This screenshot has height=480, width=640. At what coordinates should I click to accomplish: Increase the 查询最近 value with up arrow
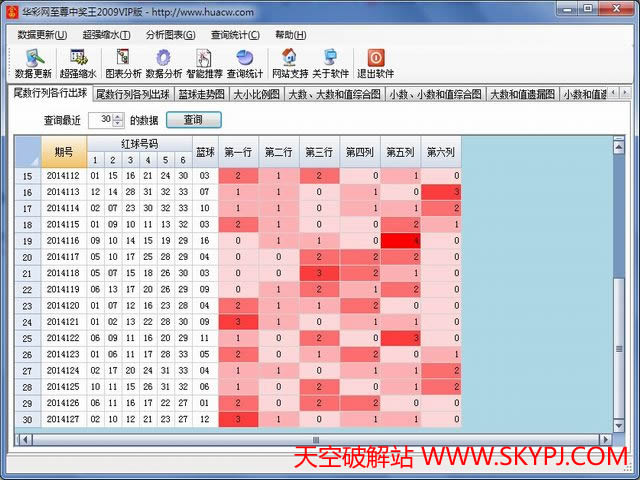pos(118,115)
